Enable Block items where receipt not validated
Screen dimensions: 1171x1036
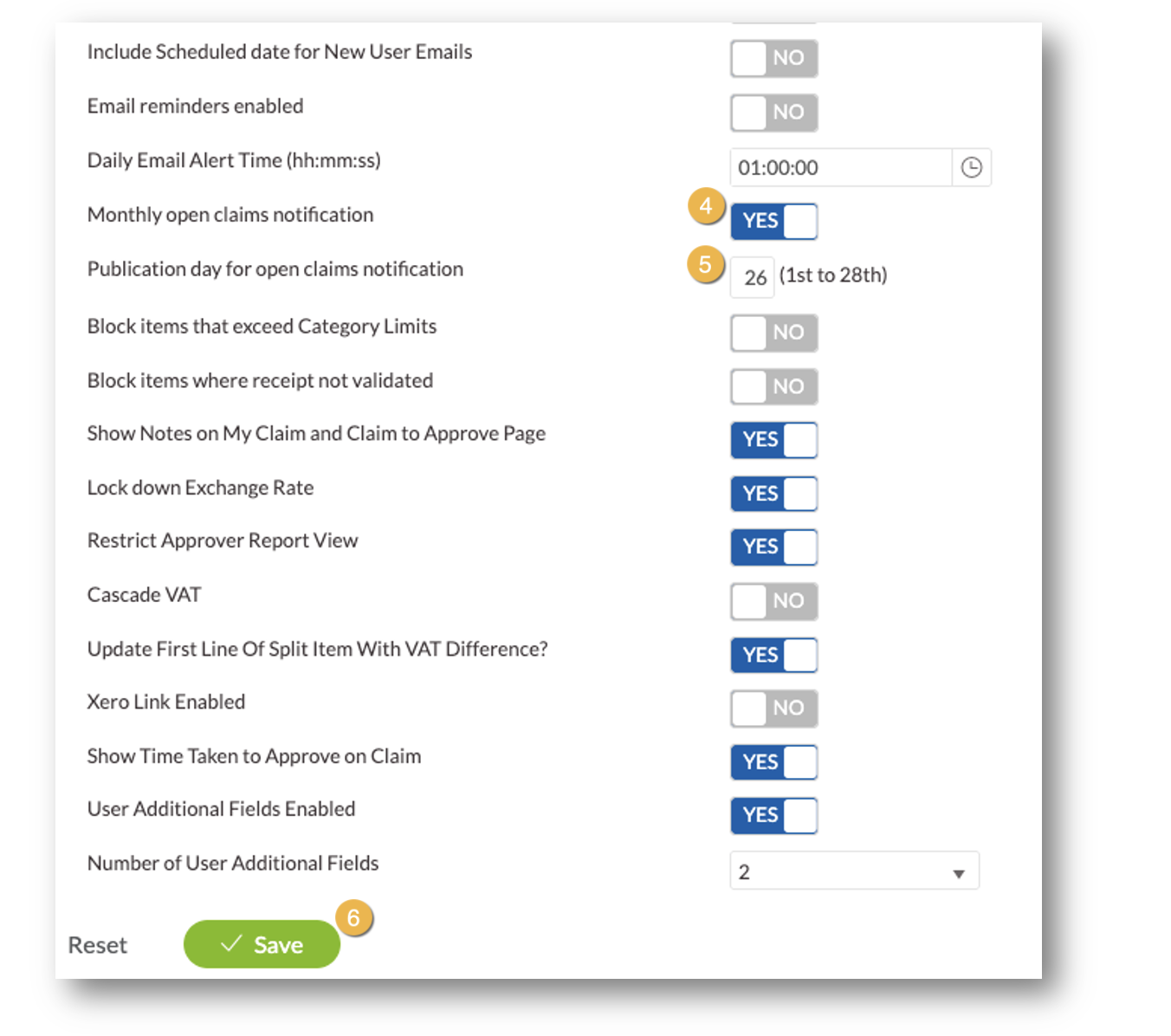[773, 386]
